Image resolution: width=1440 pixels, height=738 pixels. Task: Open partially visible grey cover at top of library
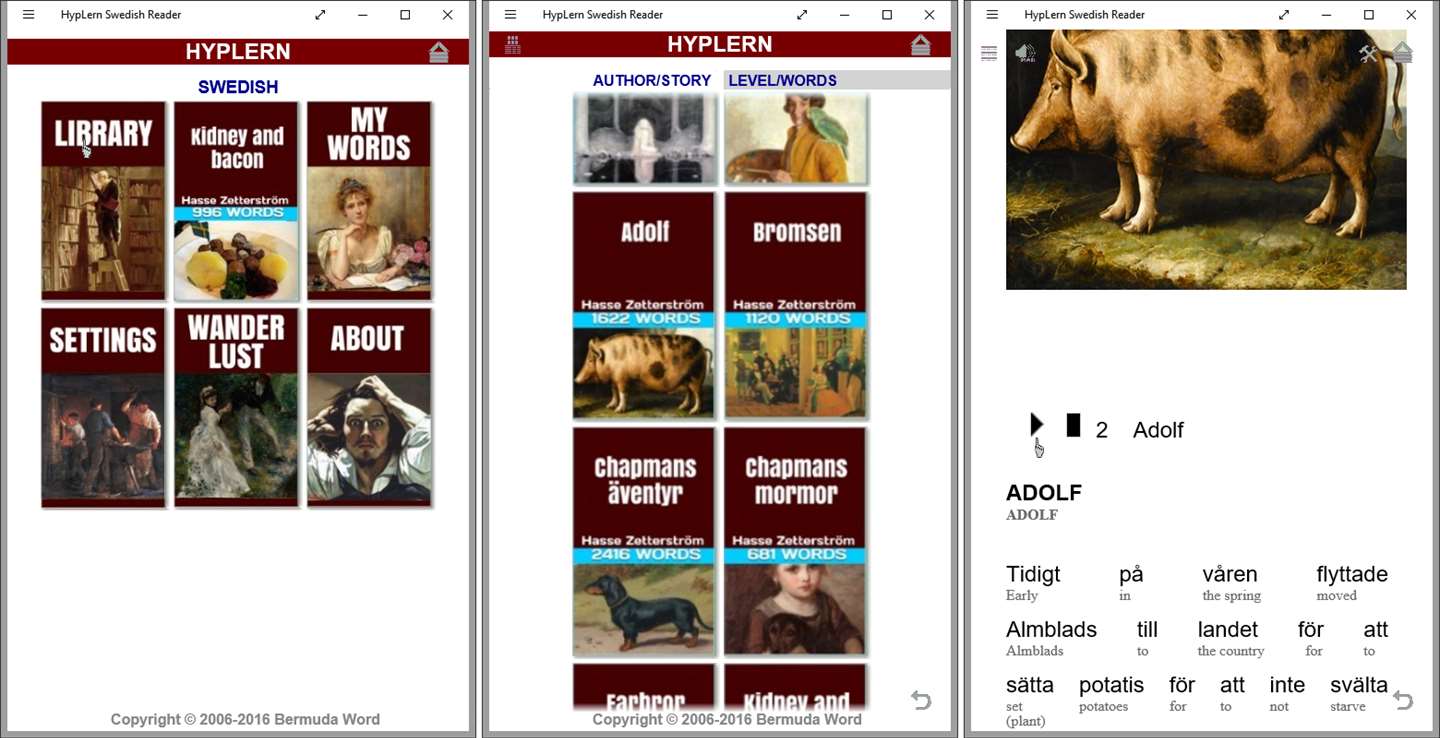click(x=644, y=139)
